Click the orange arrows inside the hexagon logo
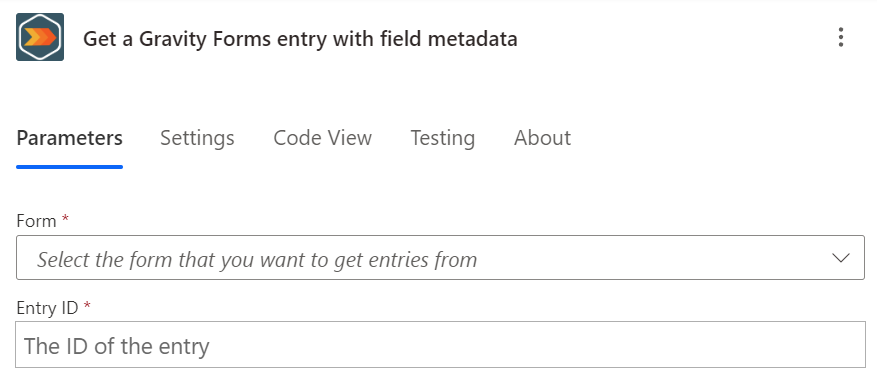 [39, 37]
